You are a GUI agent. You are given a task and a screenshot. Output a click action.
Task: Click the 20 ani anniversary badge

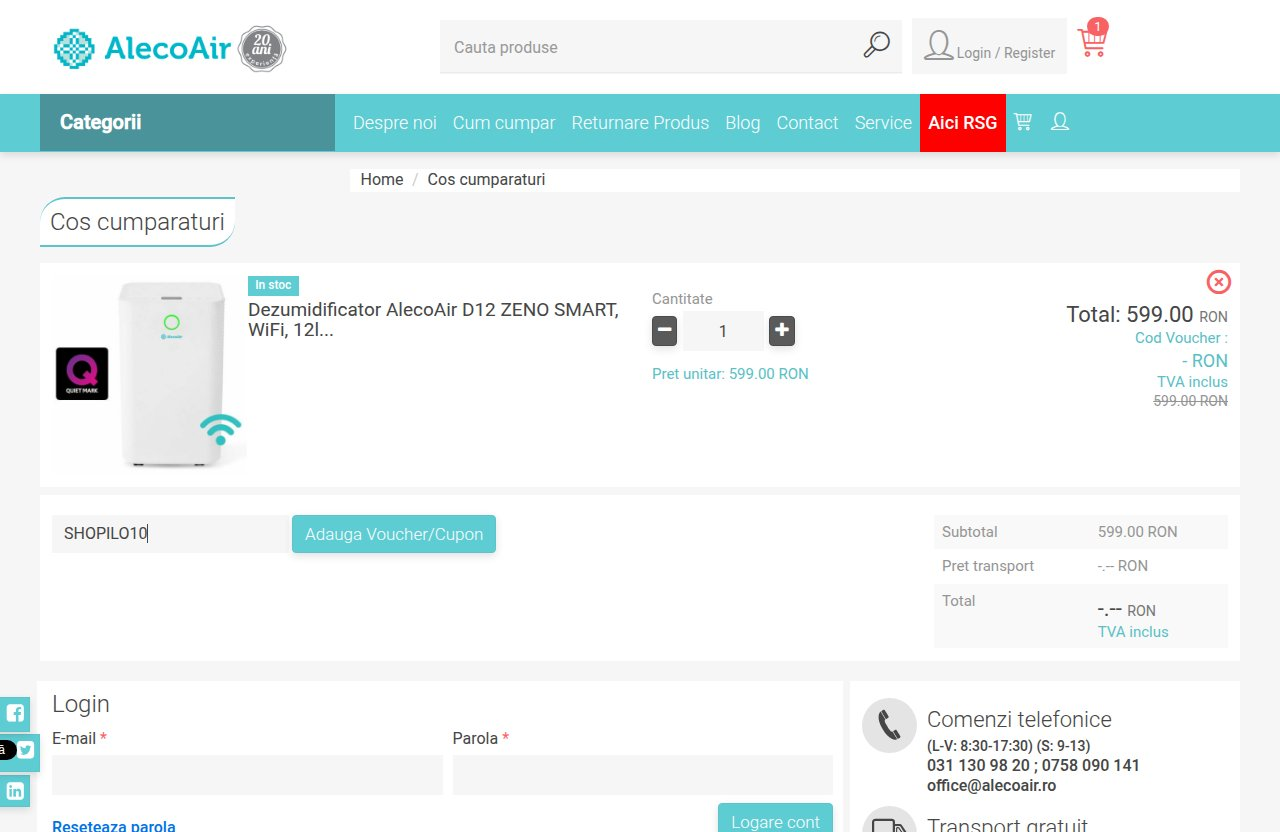click(263, 48)
